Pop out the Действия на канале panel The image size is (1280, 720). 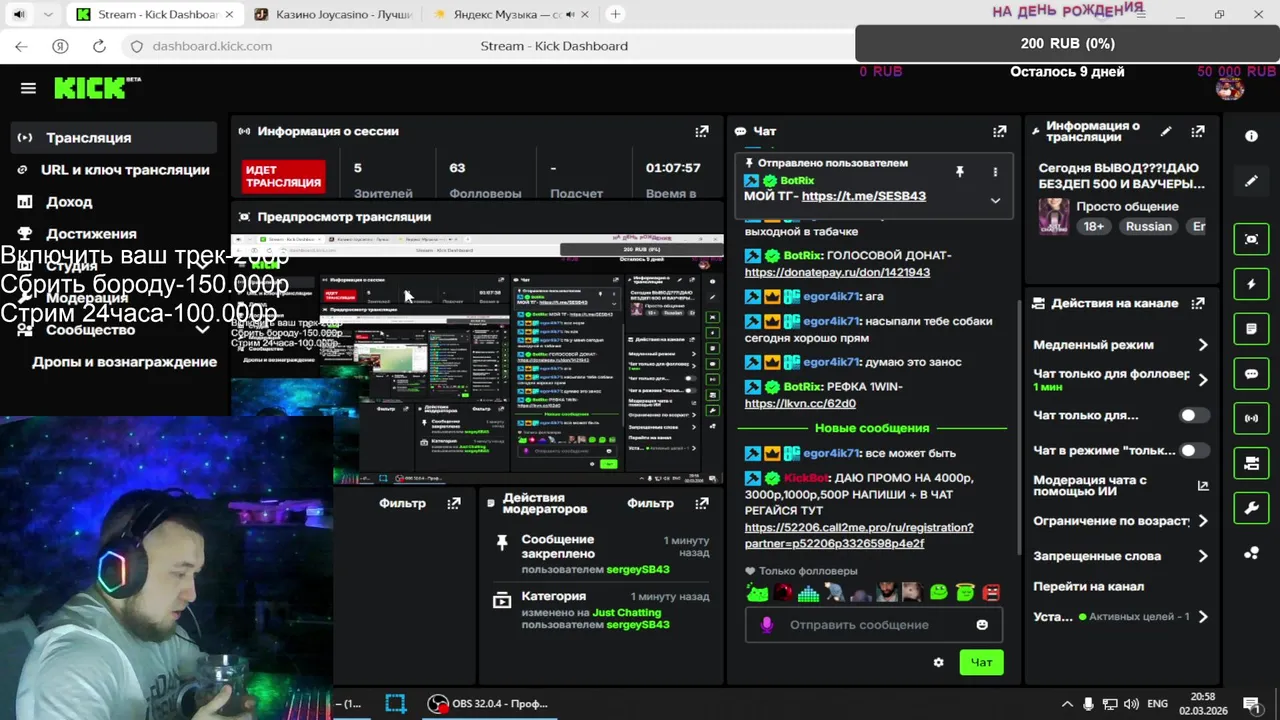coord(1198,303)
